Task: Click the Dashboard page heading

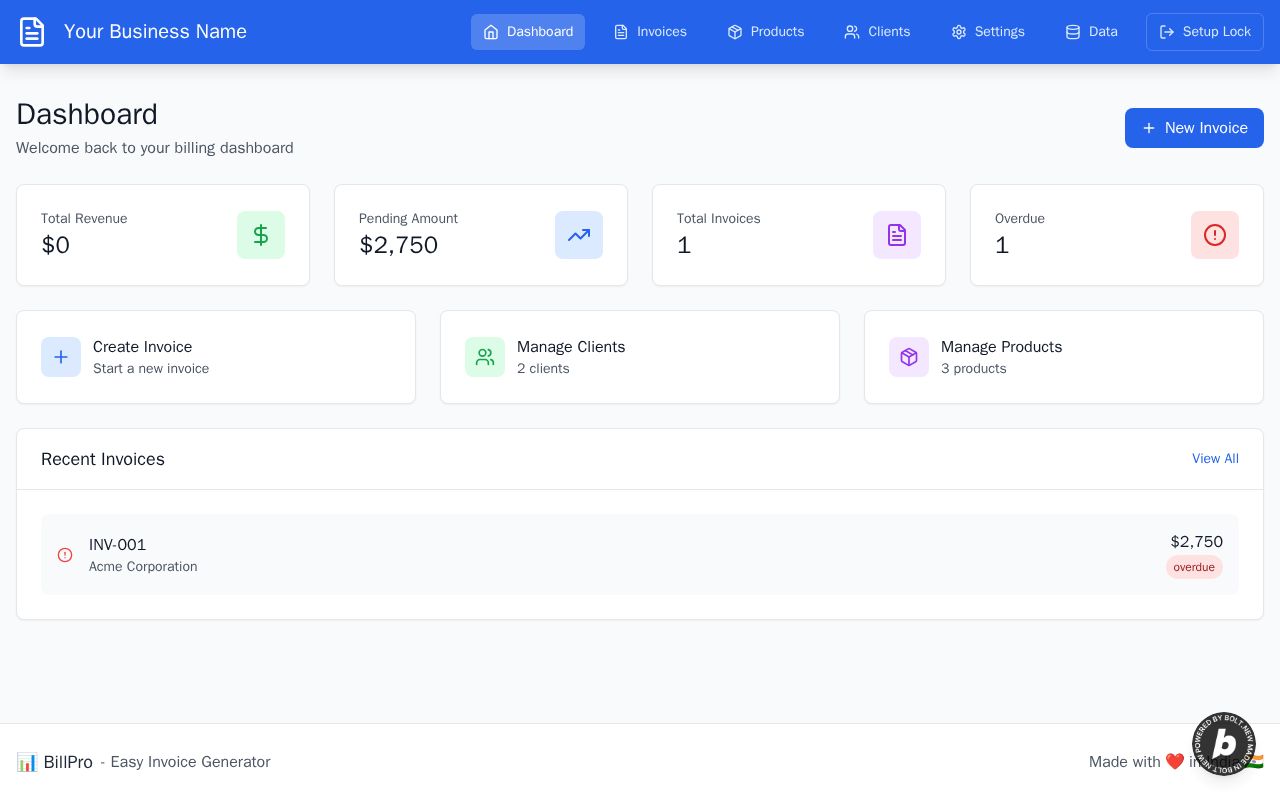Action: point(87,114)
